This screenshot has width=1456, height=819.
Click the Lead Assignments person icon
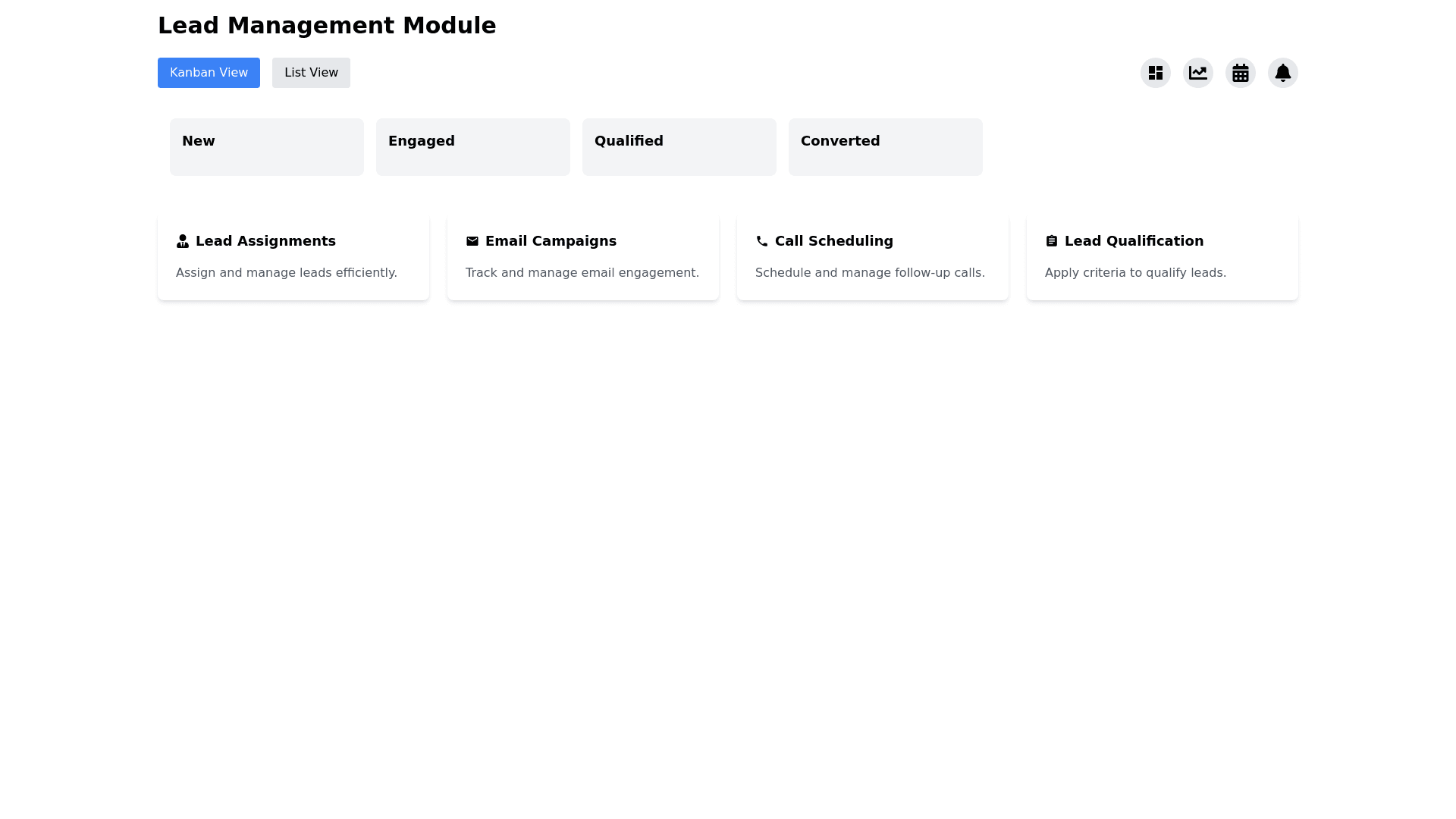[x=183, y=241]
